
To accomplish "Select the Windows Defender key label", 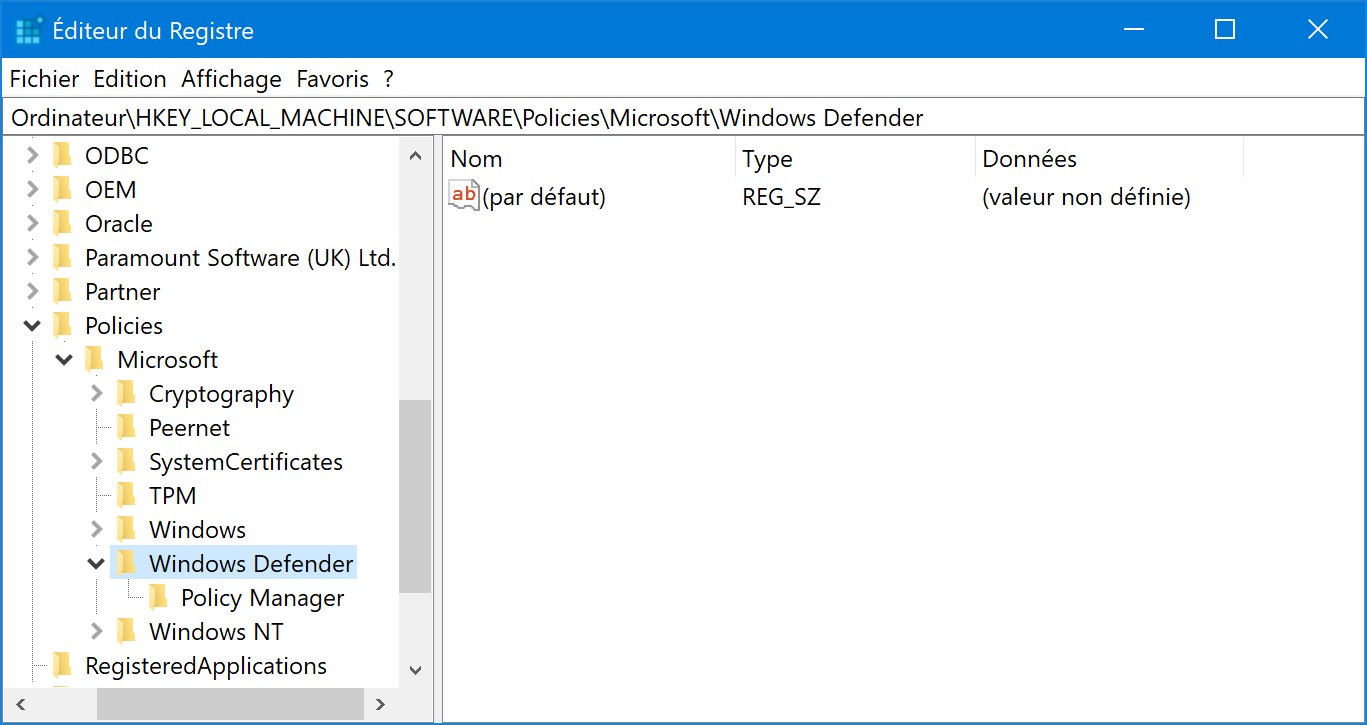I will pyautogui.click(x=251, y=564).
